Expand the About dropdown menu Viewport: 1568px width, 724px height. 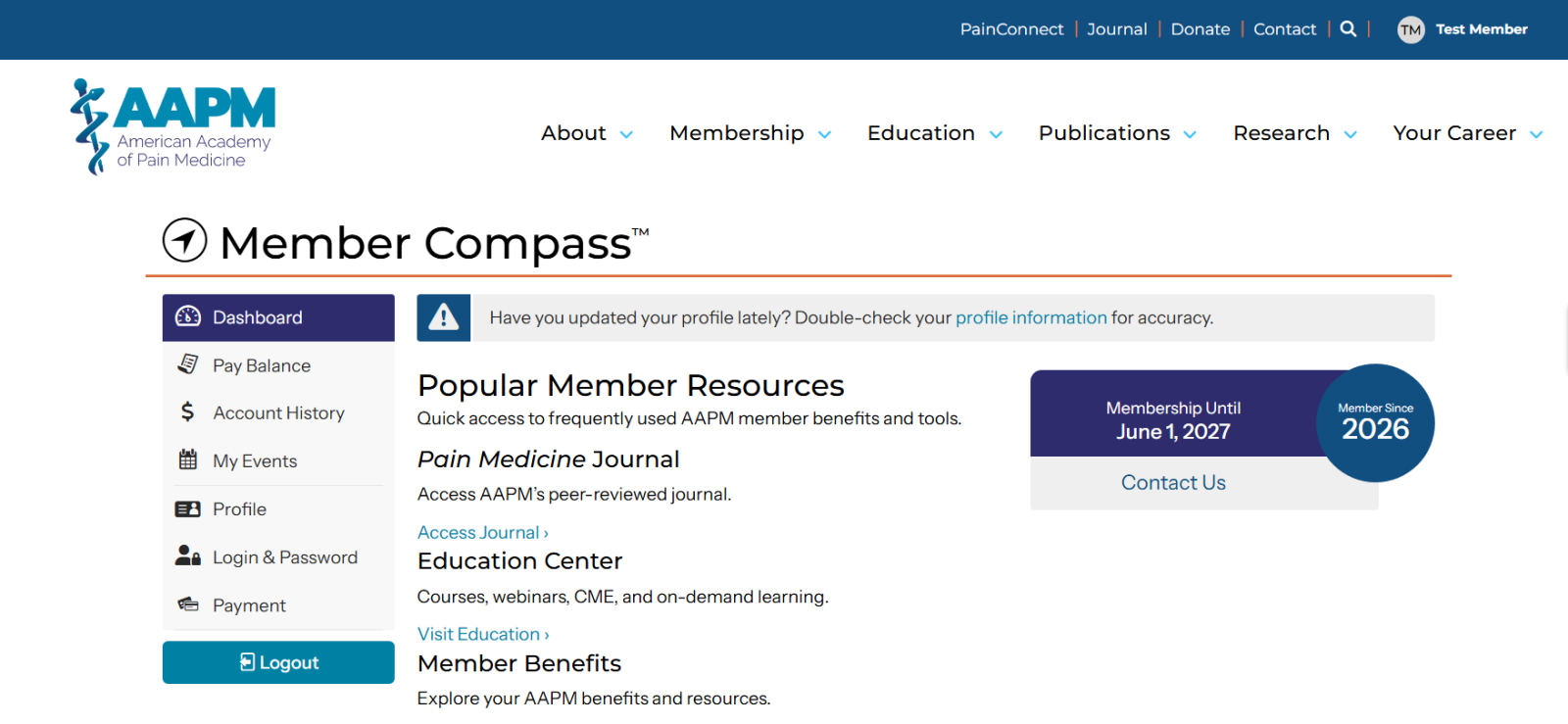coord(587,133)
